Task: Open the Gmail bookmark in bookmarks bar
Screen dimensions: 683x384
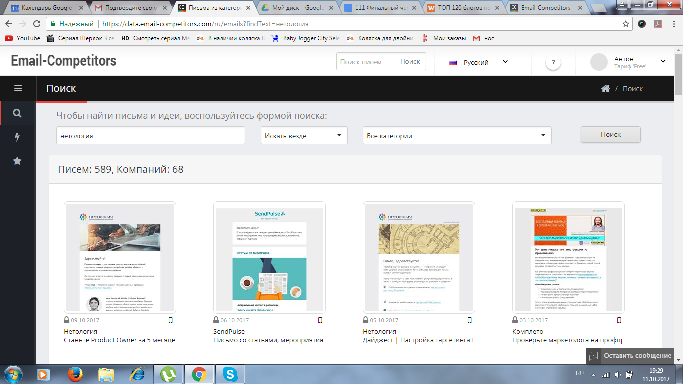Action: [484, 38]
